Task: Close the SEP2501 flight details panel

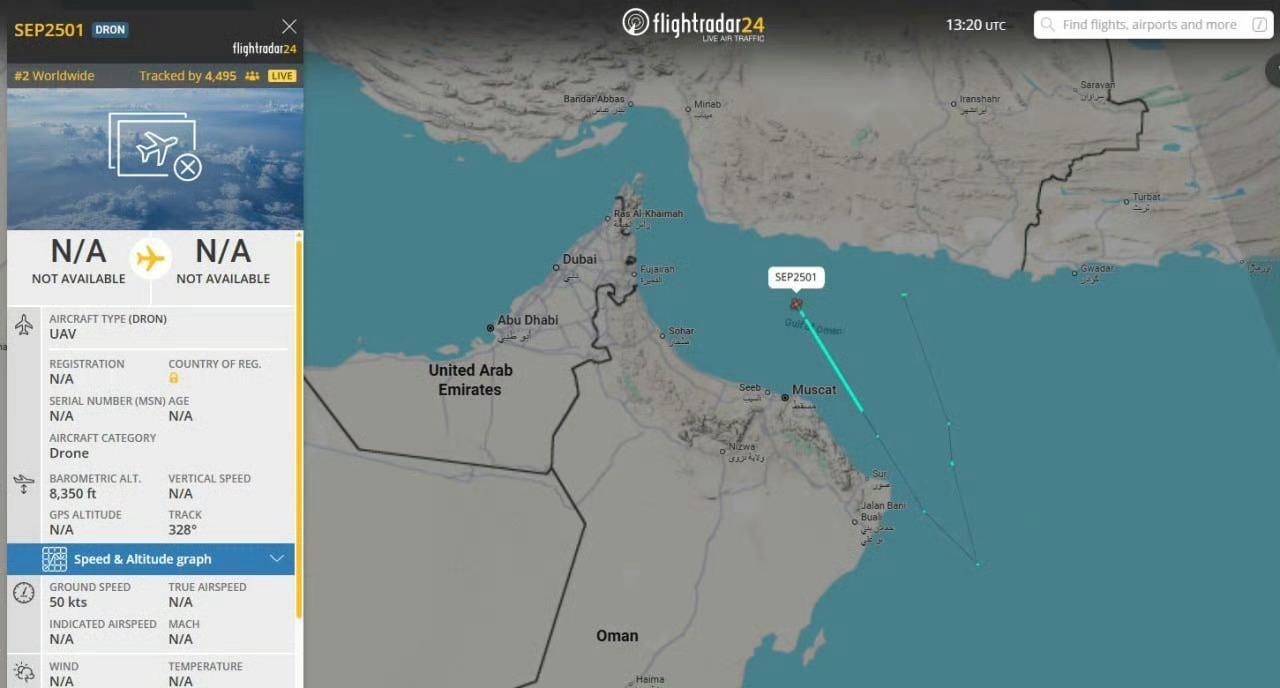Action: click(x=289, y=26)
